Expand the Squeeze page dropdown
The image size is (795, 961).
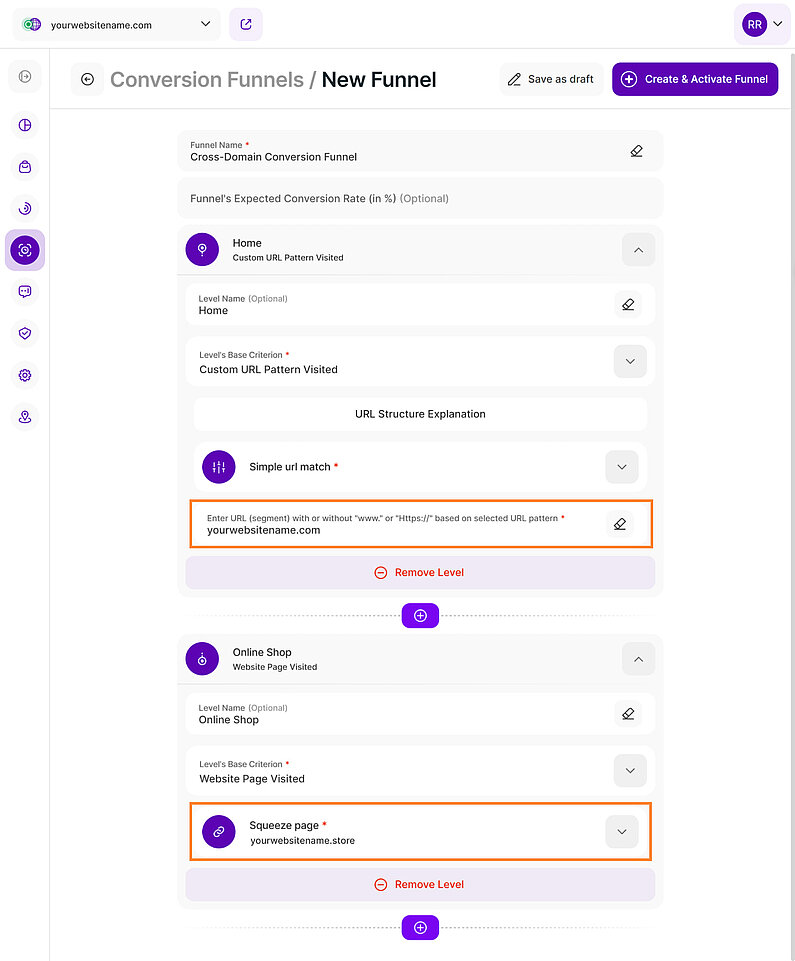pos(621,831)
